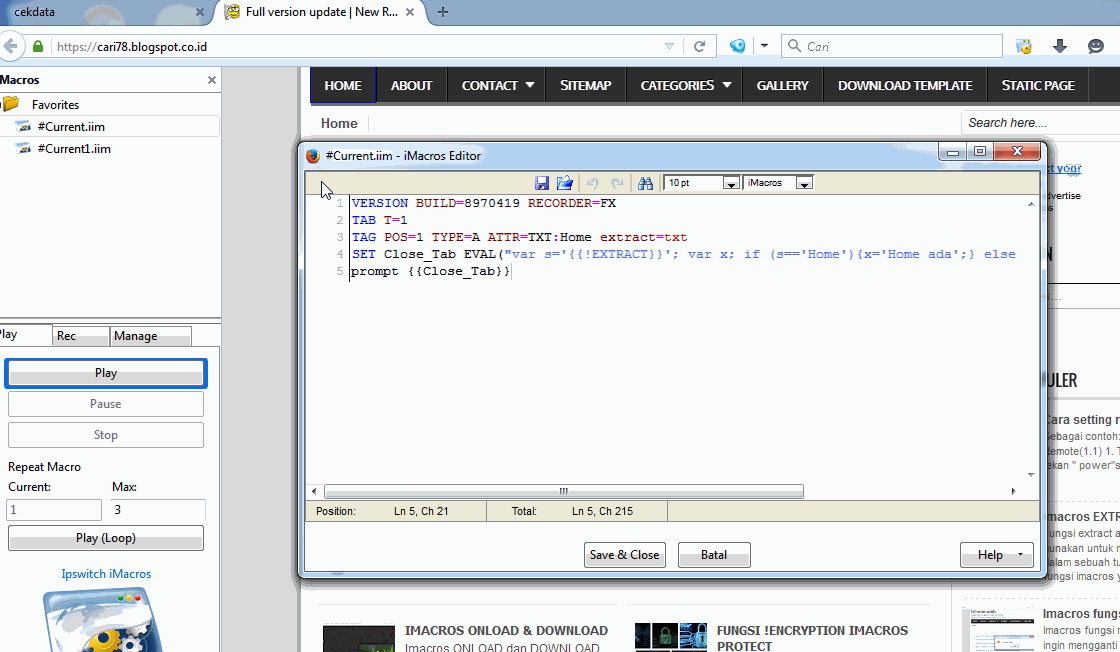
Task: Click the Stop button
Action: click(106, 435)
